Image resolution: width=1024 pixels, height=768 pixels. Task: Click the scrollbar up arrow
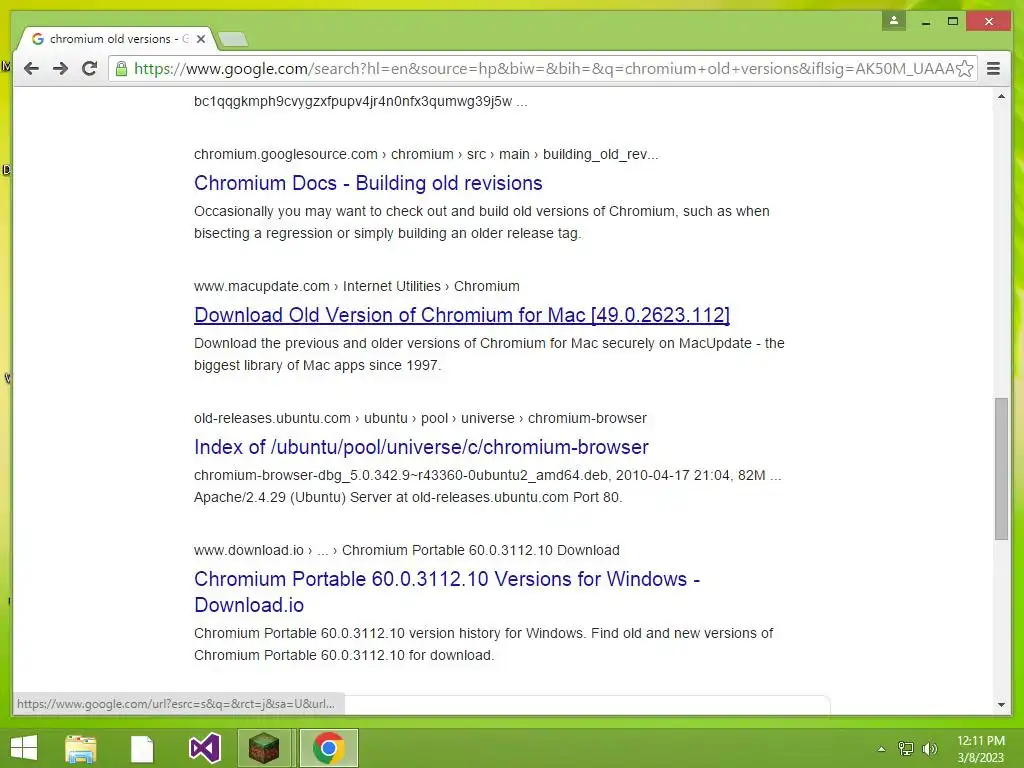(x=1001, y=97)
